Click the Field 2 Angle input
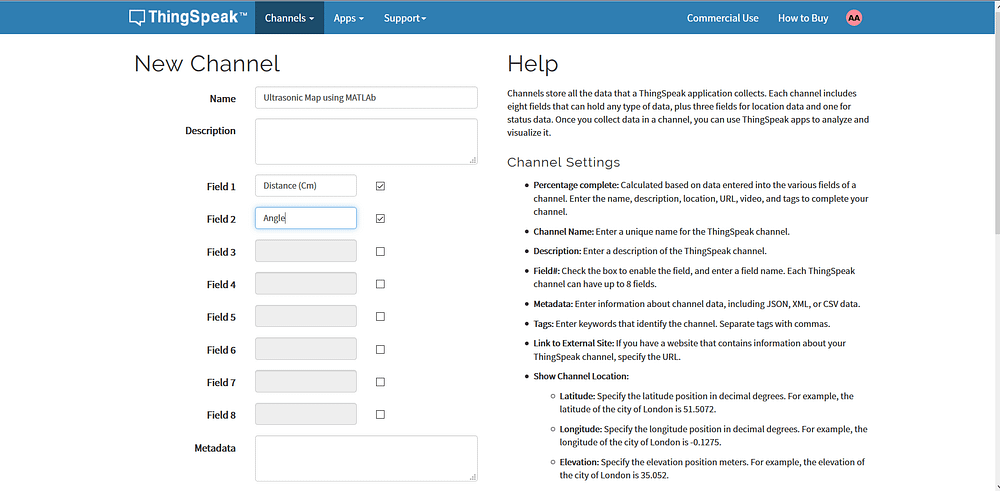The height and width of the screenshot is (491, 1000). pyautogui.click(x=306, y=218)
